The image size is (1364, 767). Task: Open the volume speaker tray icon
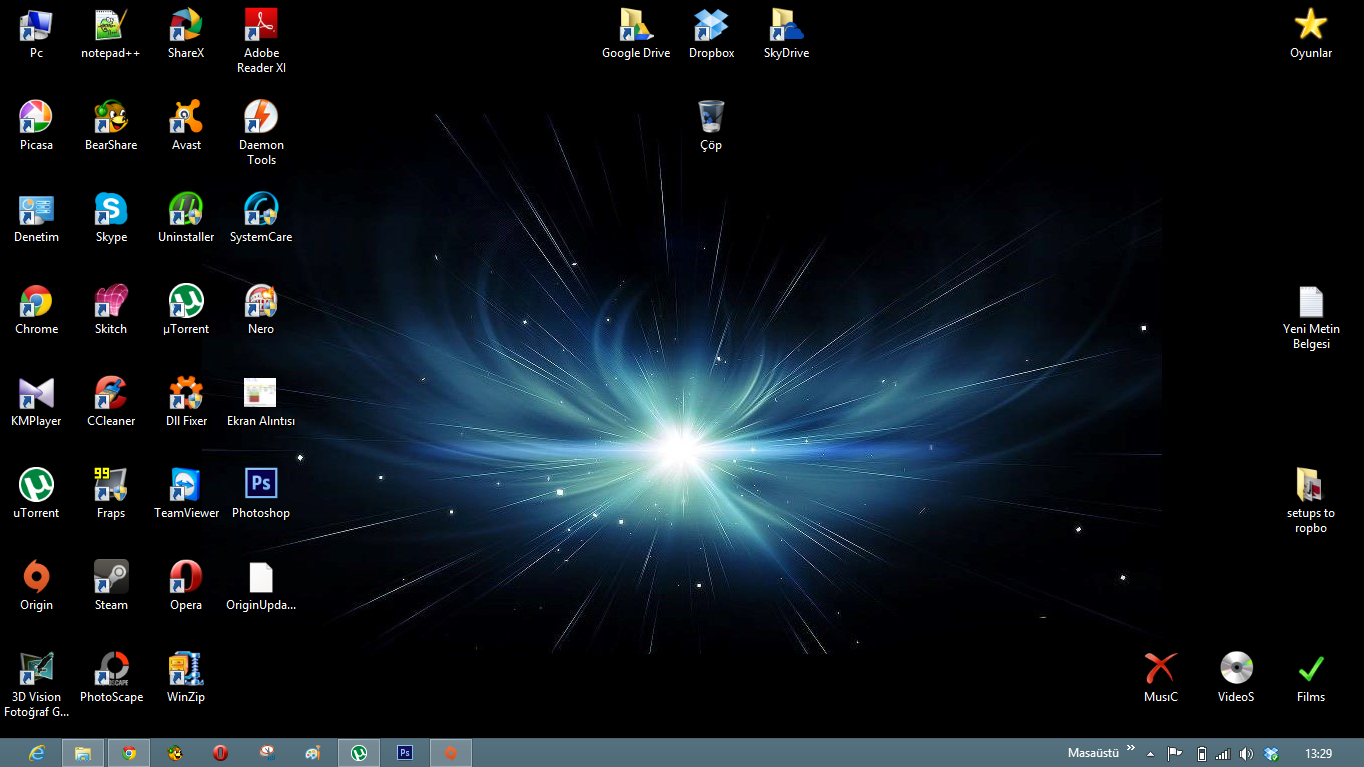point(1245,754)
